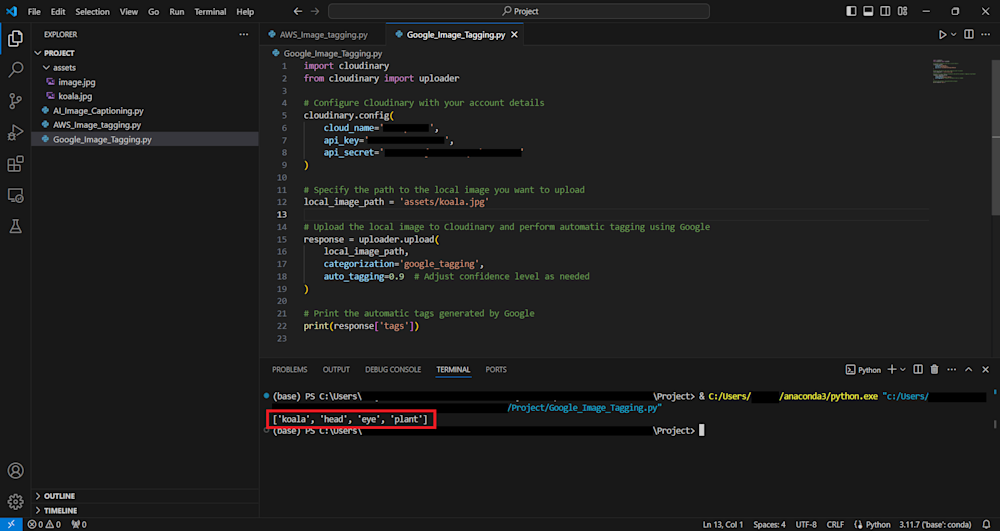Add a new terminal with plus icon

coord(892,370)
